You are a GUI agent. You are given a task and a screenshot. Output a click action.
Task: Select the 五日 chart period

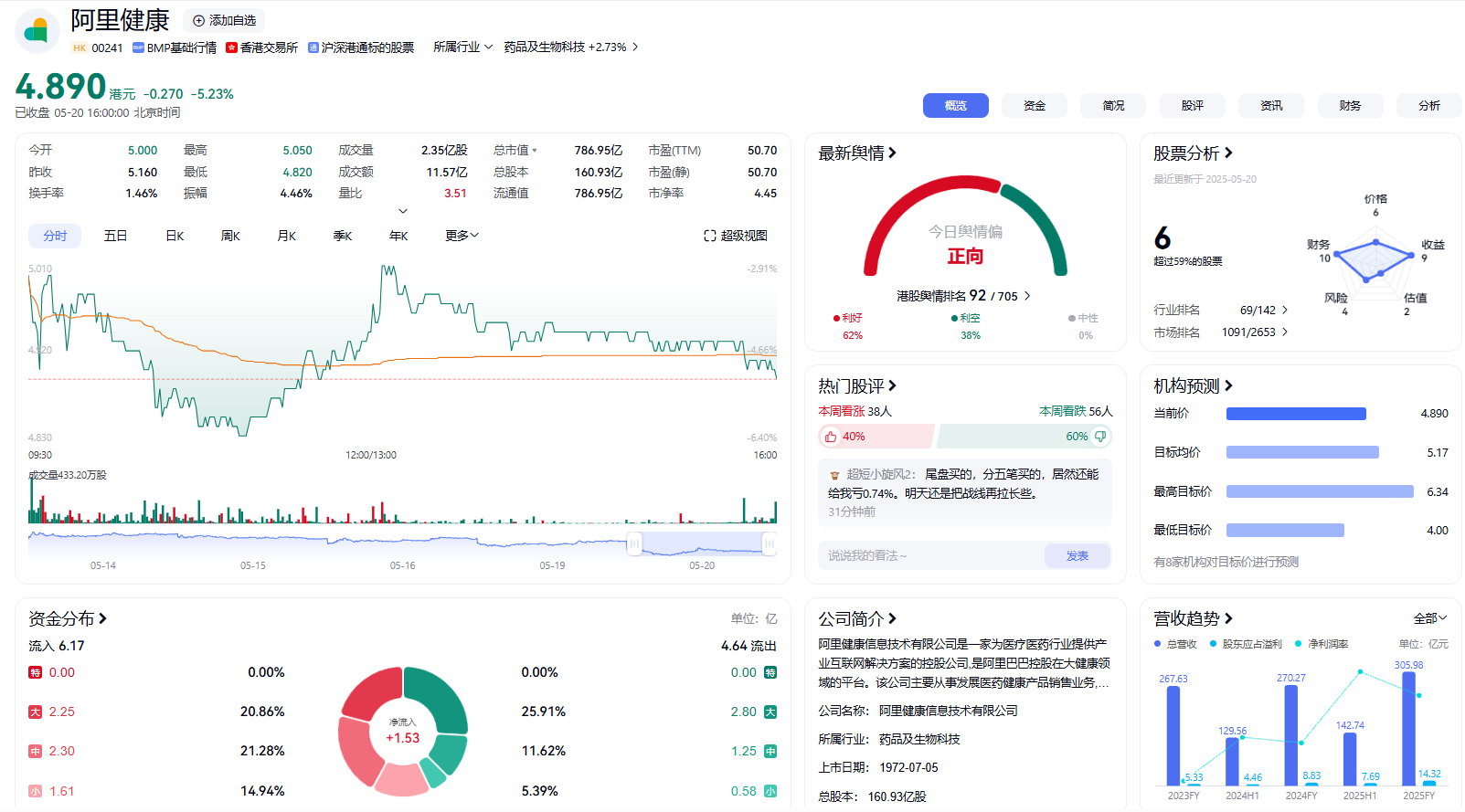point(115,236)
